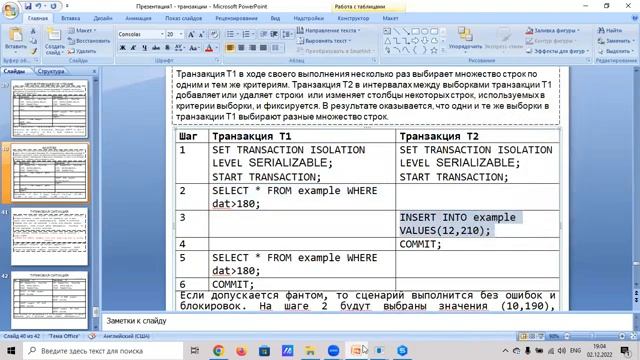The height and width of the screenshot is (360, 640).
Task: Open Skype from the taskbar
Action: [x=402, y=351]
